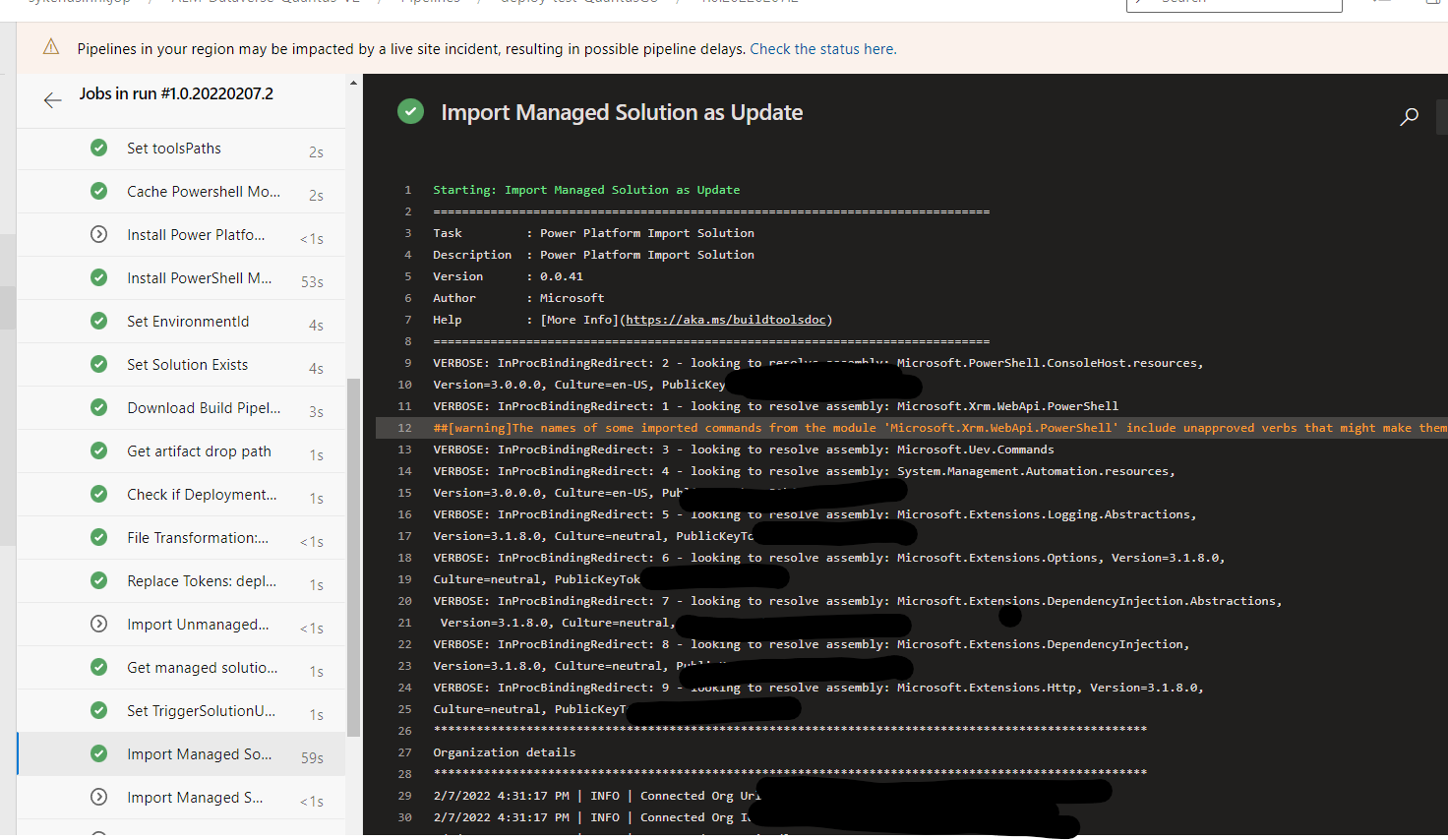This screenshot has height=840, width=1448.
Task: Click the success checkmark beside Set toolsPaths
Action: 98,148
